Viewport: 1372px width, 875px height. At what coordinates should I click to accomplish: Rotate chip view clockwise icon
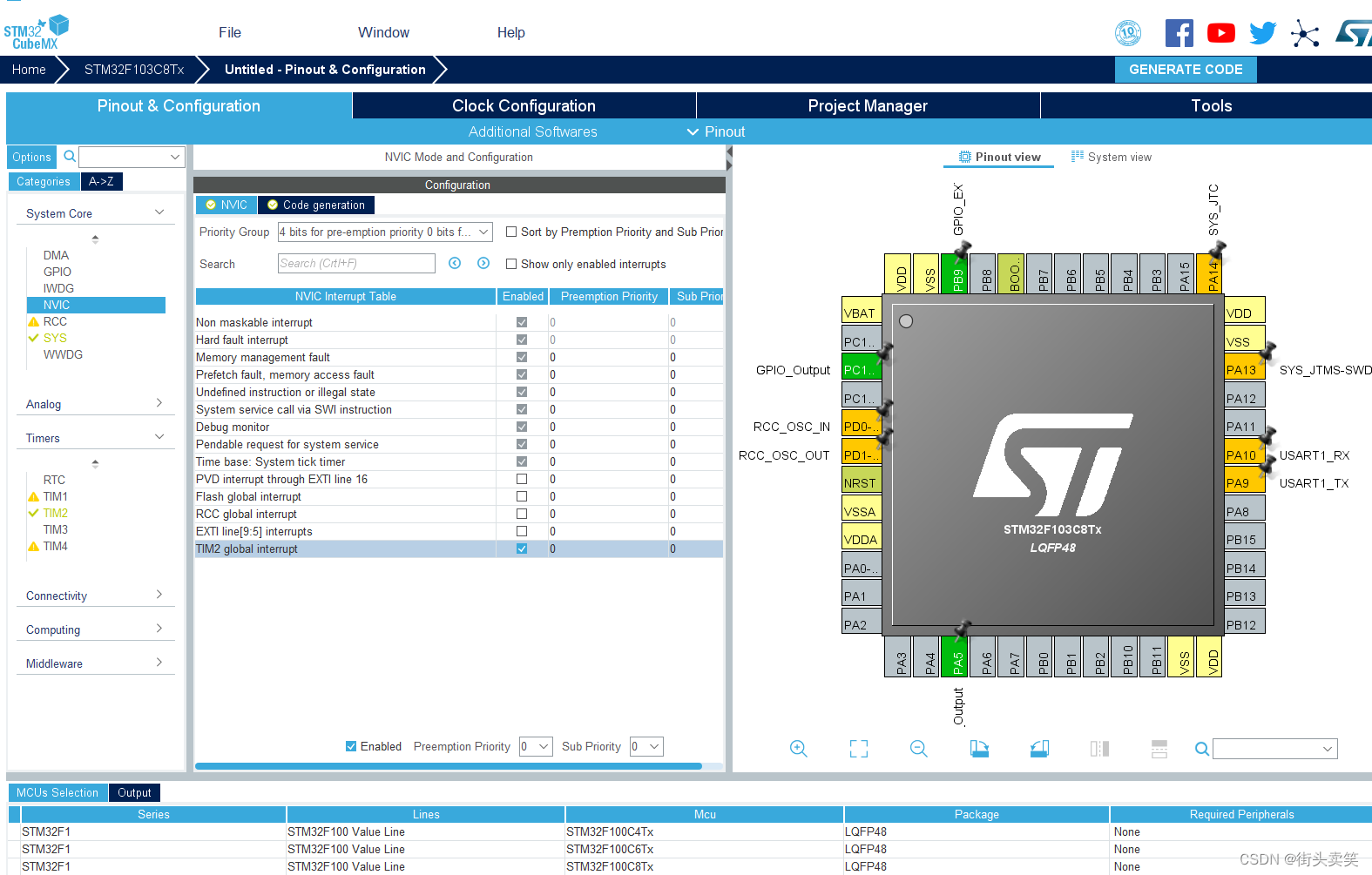point(979,749)
